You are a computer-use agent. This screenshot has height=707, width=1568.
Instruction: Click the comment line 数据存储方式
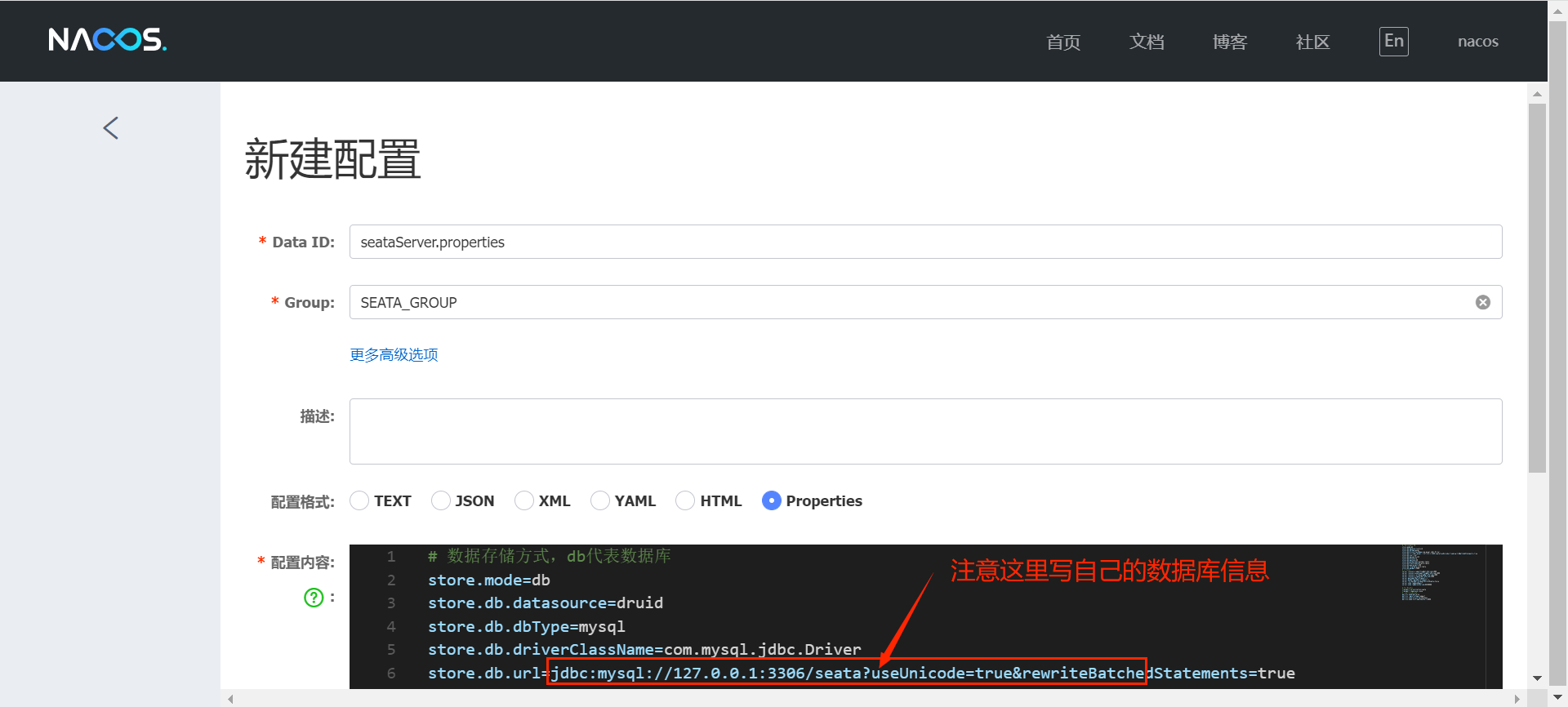pyautogui.click(x=550, y=556)
